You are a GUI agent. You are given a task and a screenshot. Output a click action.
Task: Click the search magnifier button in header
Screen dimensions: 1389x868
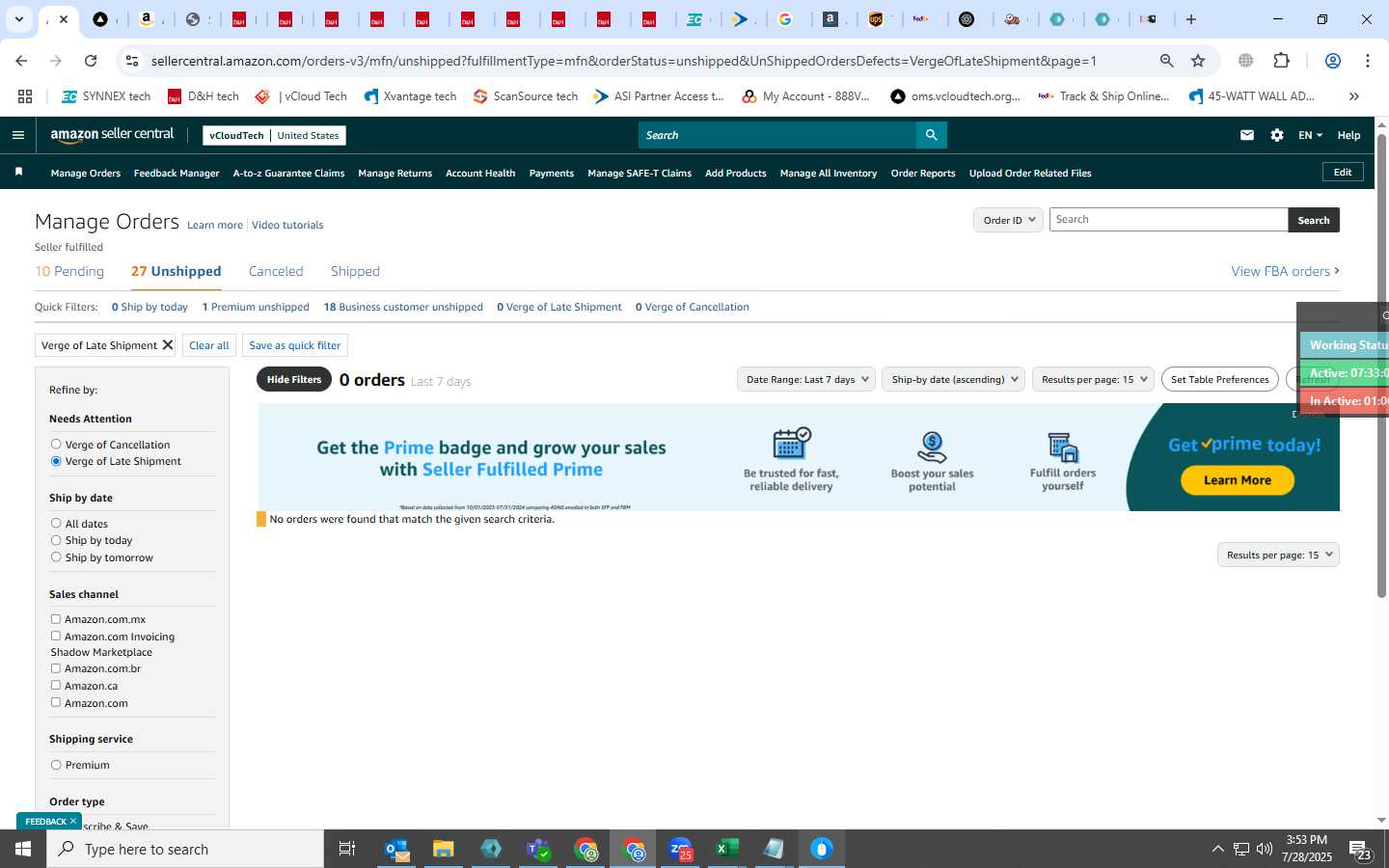931,135
